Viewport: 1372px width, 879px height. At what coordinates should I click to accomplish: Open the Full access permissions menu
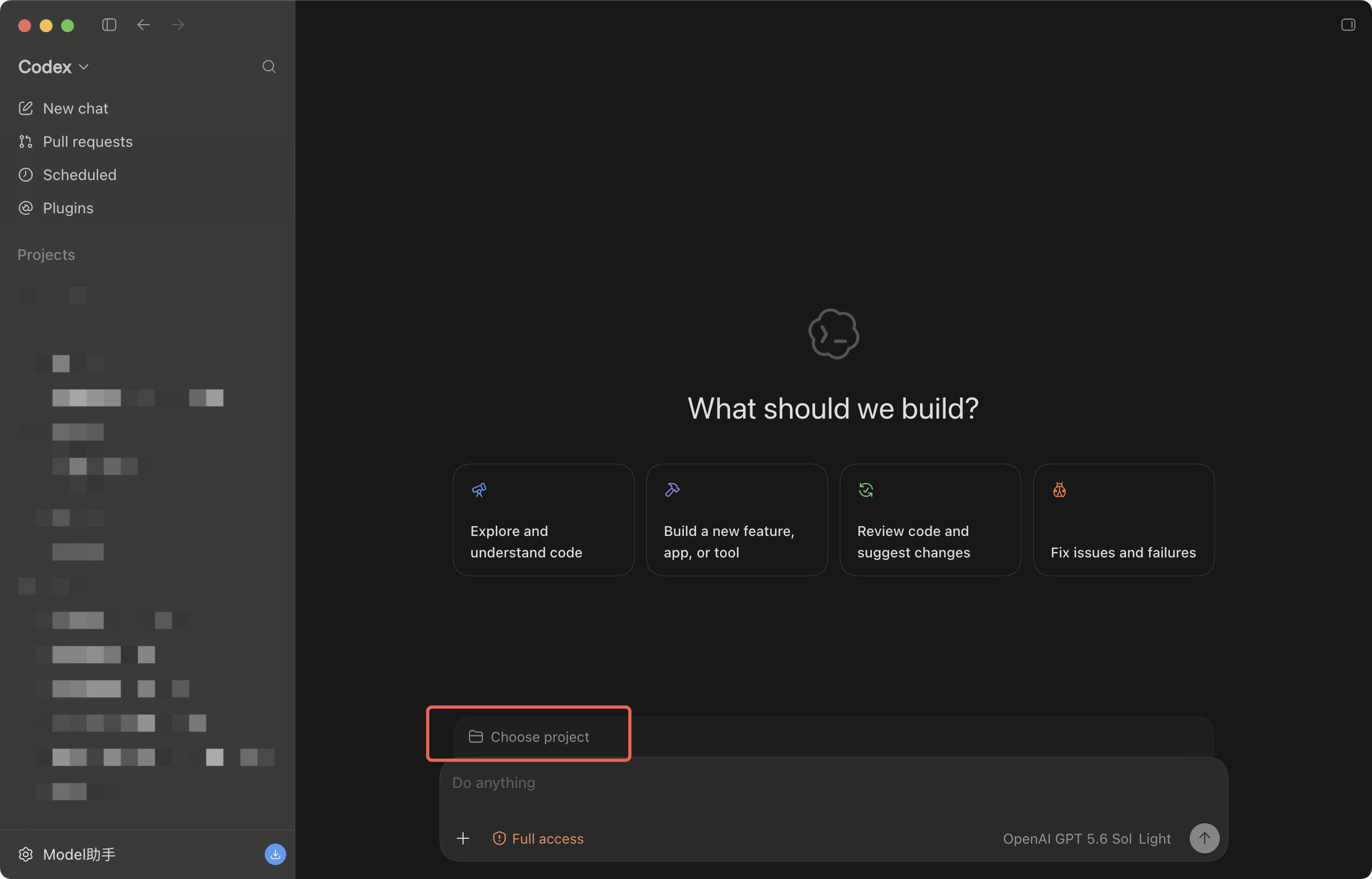(538, 838)
